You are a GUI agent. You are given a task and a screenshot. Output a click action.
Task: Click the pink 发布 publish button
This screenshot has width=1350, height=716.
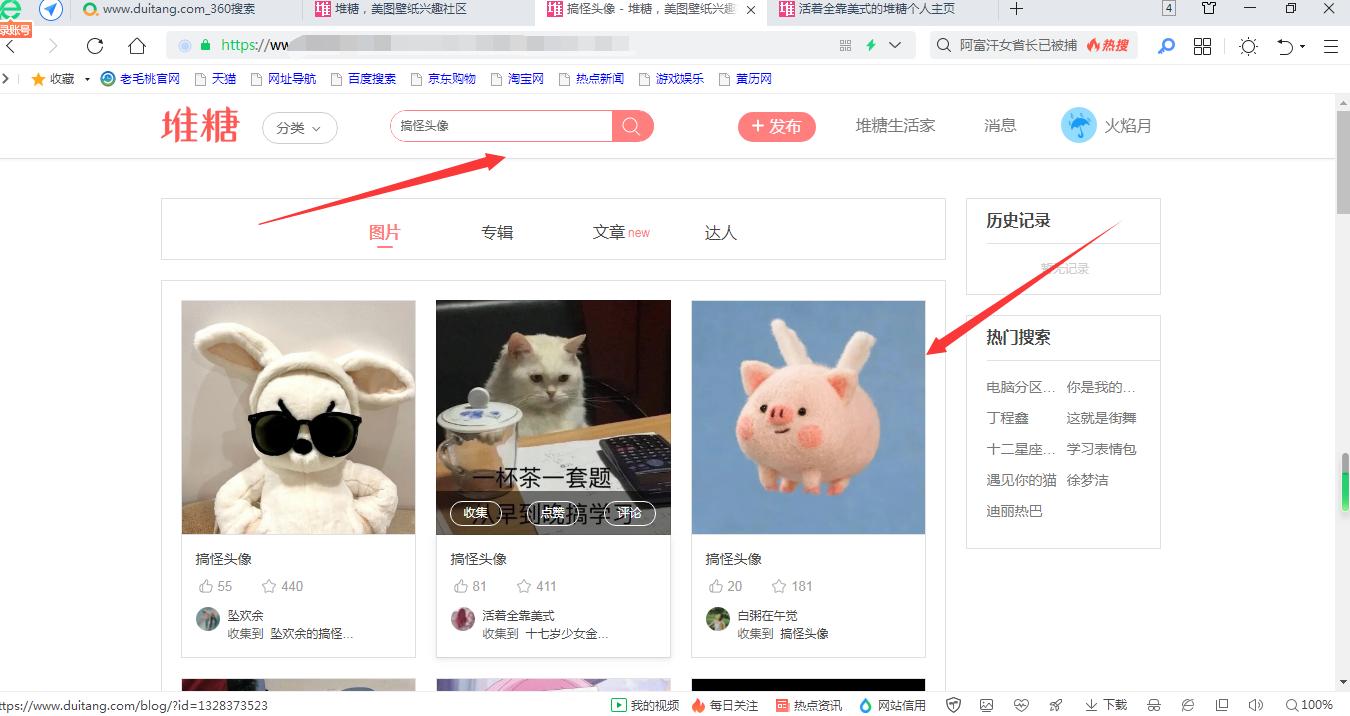[777, 126]
